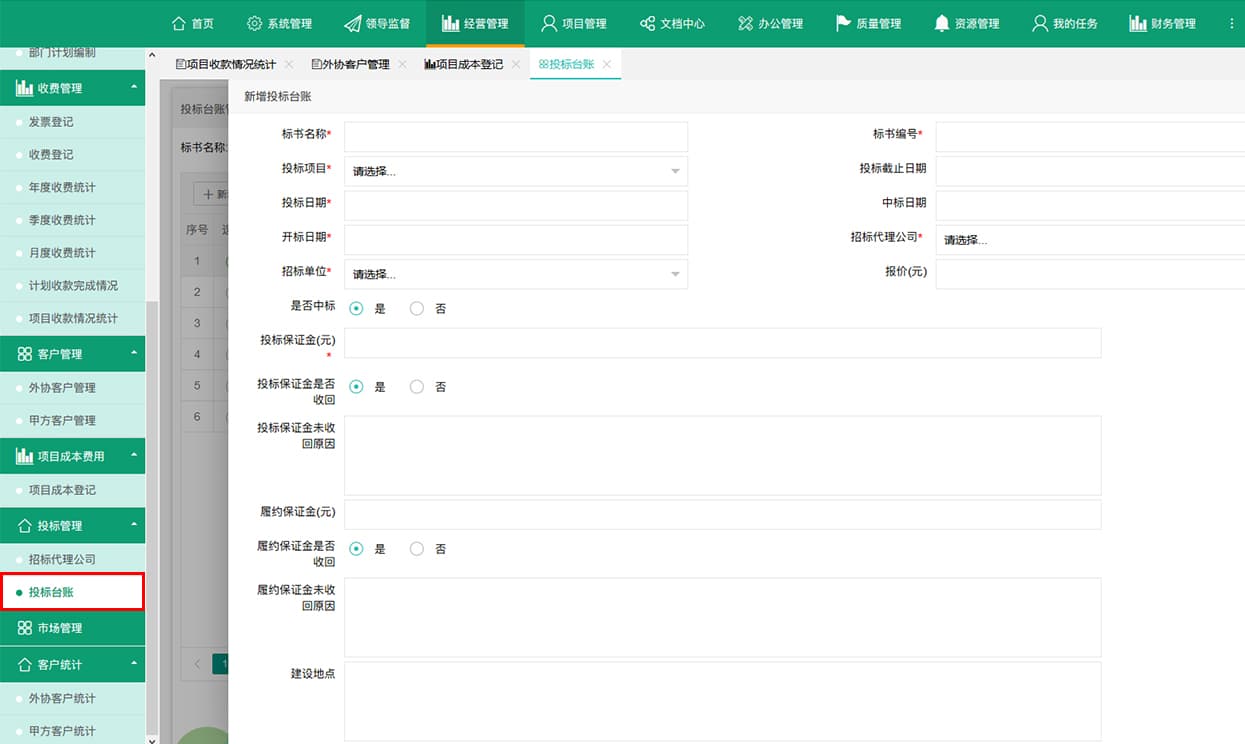Open 季度收费统计 in the sidebar
Viewport: 1245px width, 744px height.
pyautogui.click(x=72, y=220)
